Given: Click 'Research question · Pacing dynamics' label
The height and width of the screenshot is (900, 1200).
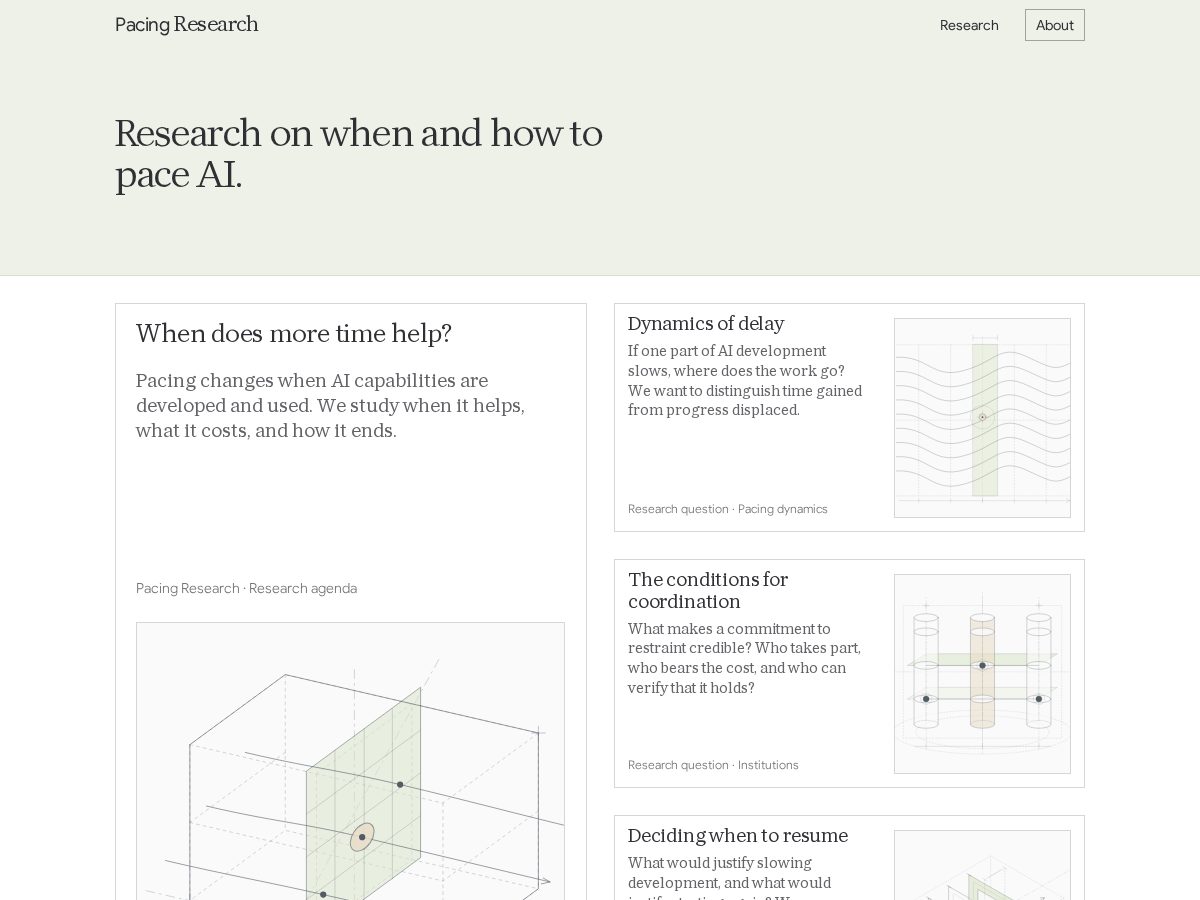Looking at the screenshot, I should pyautogui.click(x=728, y=509).
